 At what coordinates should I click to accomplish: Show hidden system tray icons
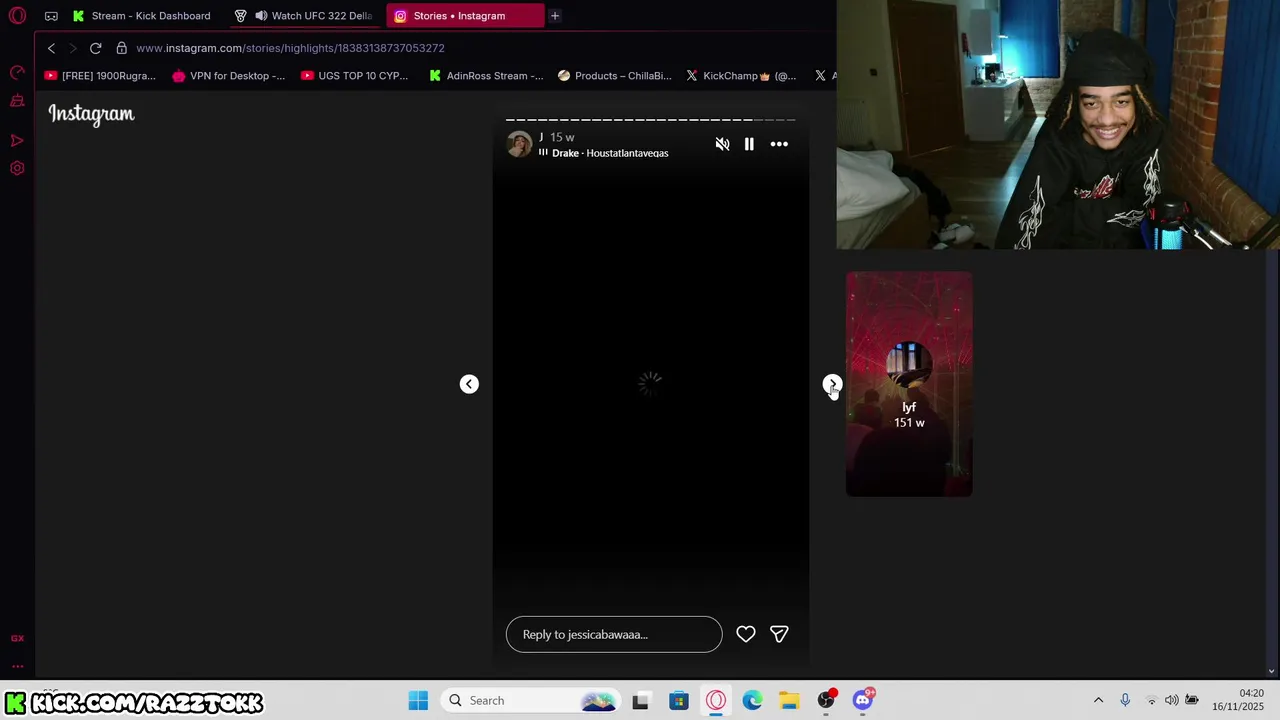click(1098, 700)
